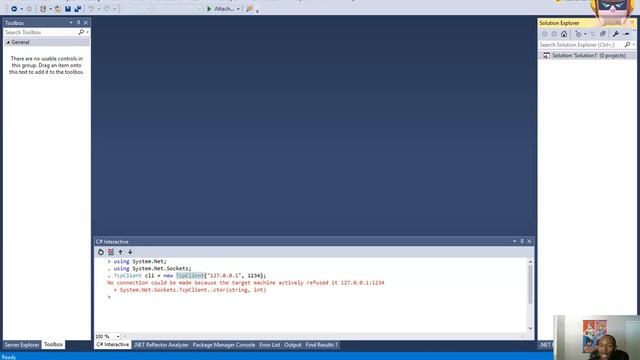This screenshot has width=640, height=360.
Task: Open the Package Manager Console tab
Action: [x=224, y=345]
